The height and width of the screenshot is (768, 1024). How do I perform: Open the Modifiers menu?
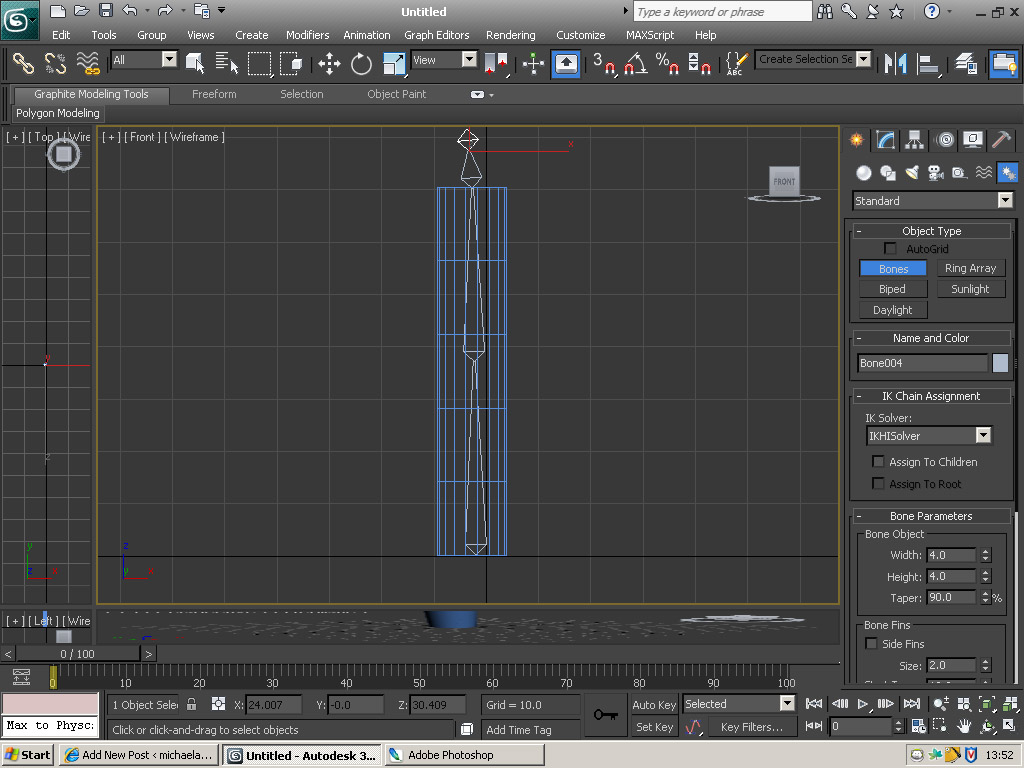(x=307, y=35)
